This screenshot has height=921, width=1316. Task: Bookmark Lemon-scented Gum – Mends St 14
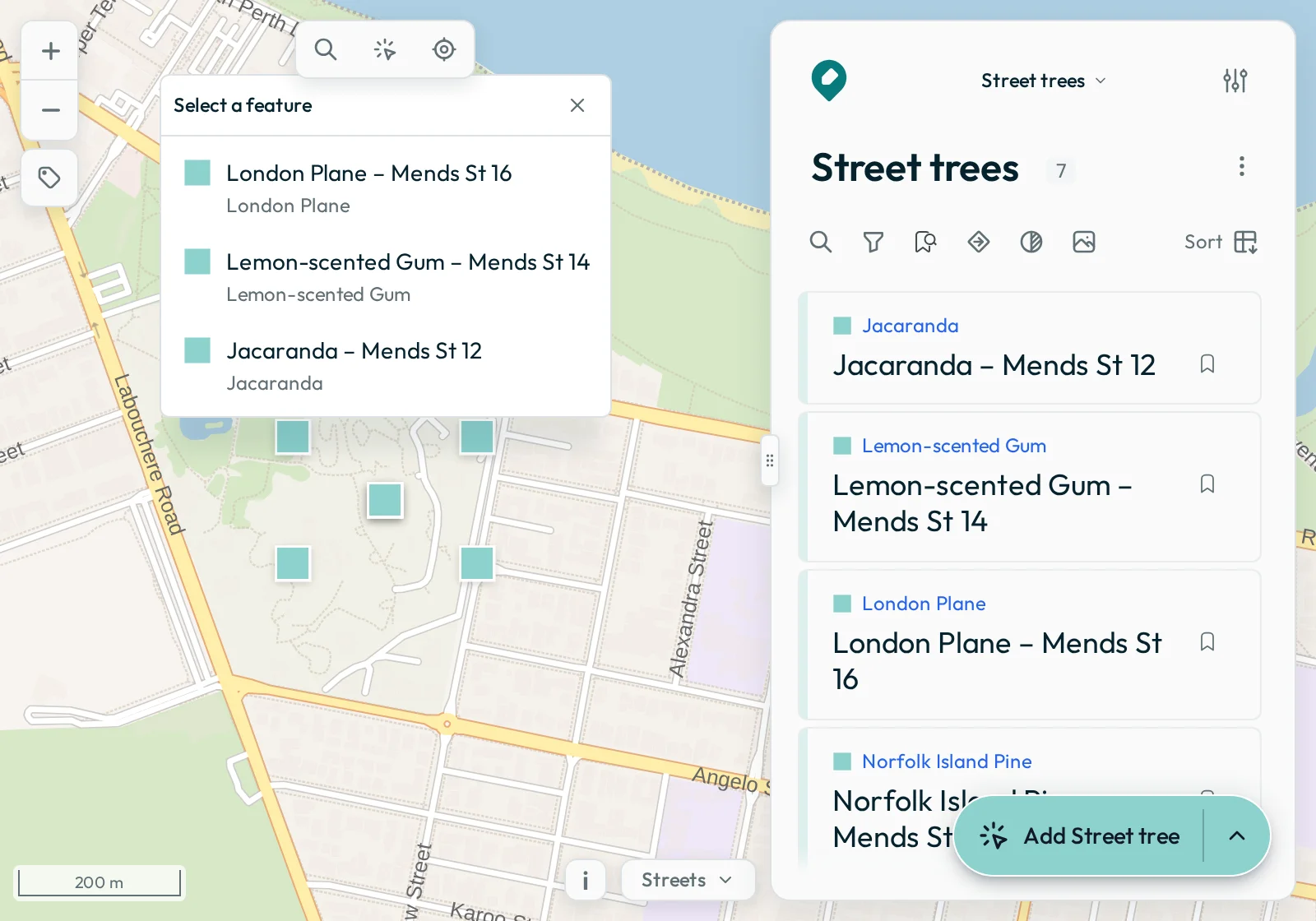click(x=1207, y=484)
